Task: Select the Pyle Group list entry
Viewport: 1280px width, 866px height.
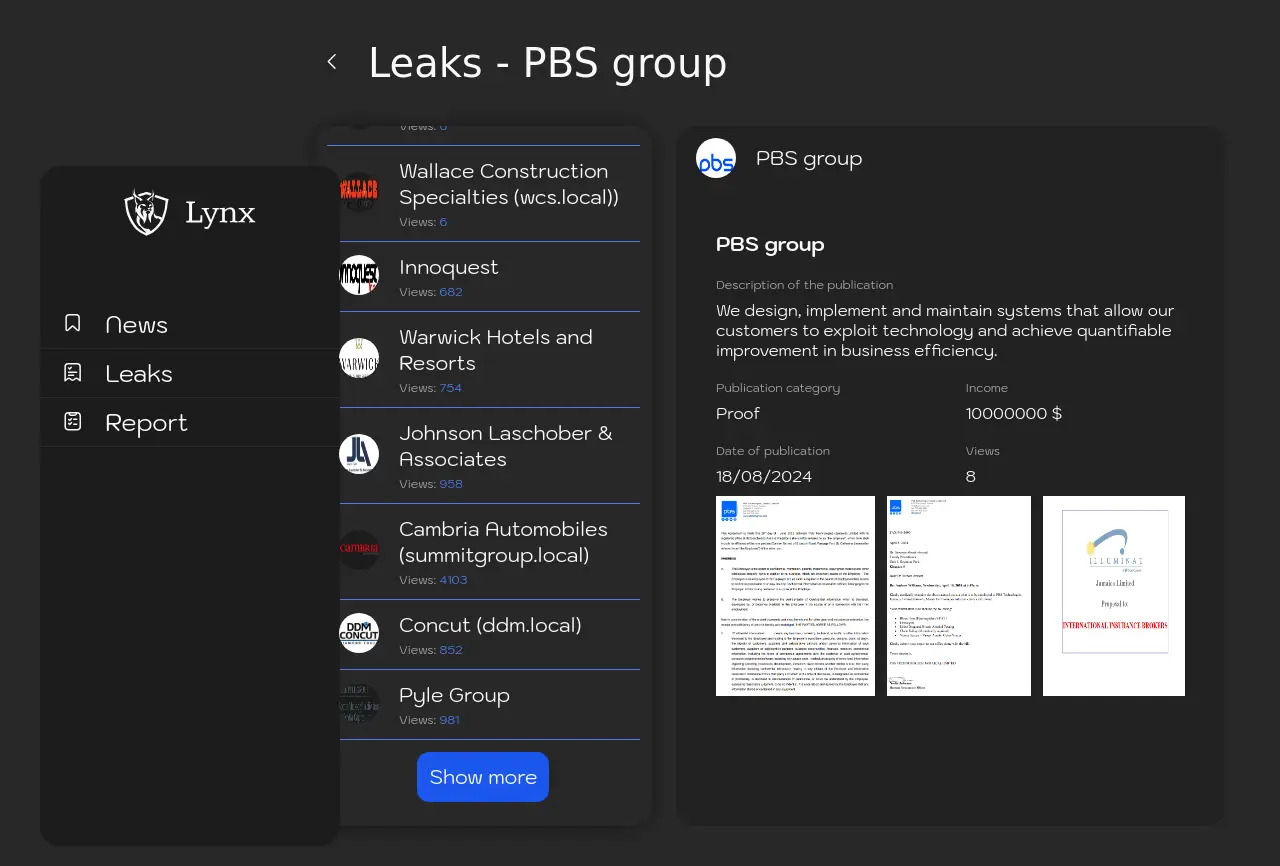Action: [x=454, y=696]
